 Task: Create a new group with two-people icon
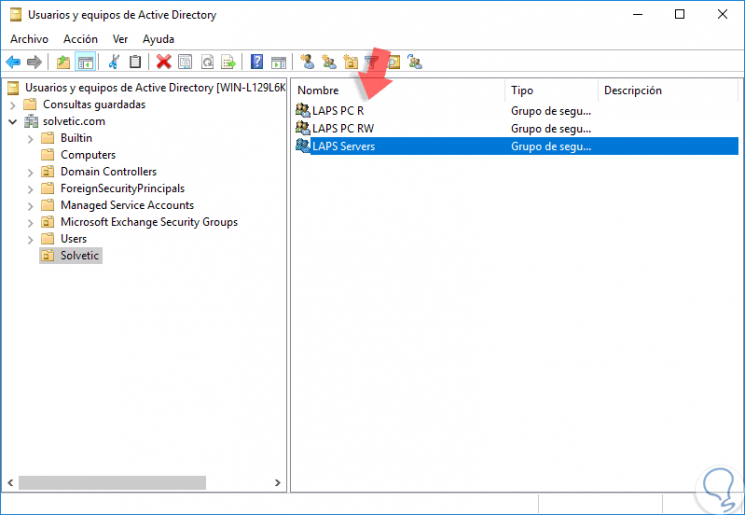(x=329, y=62)
